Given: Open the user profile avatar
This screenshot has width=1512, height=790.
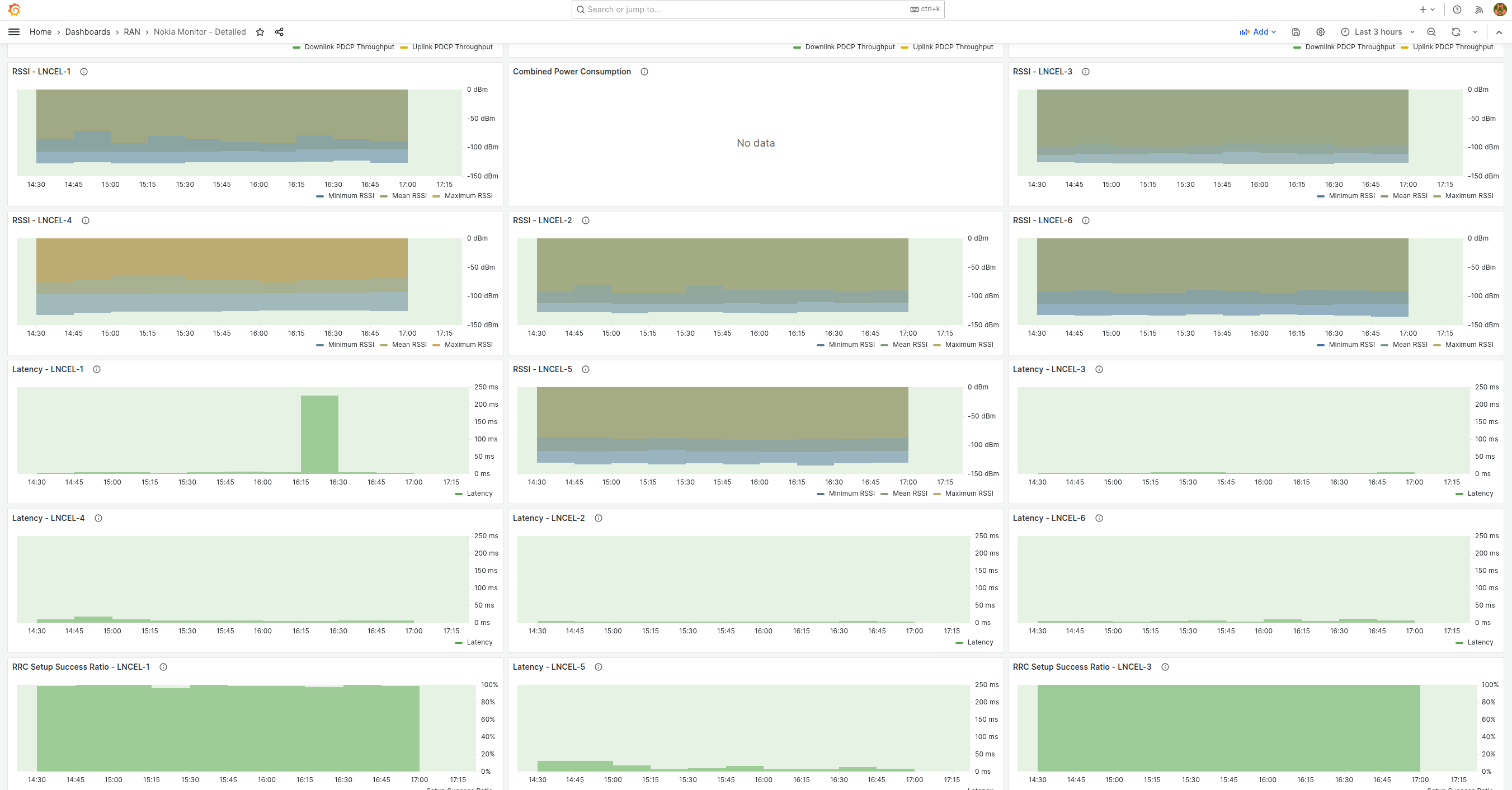Looking at the screenshot, I should click(x=1500, y=10).
